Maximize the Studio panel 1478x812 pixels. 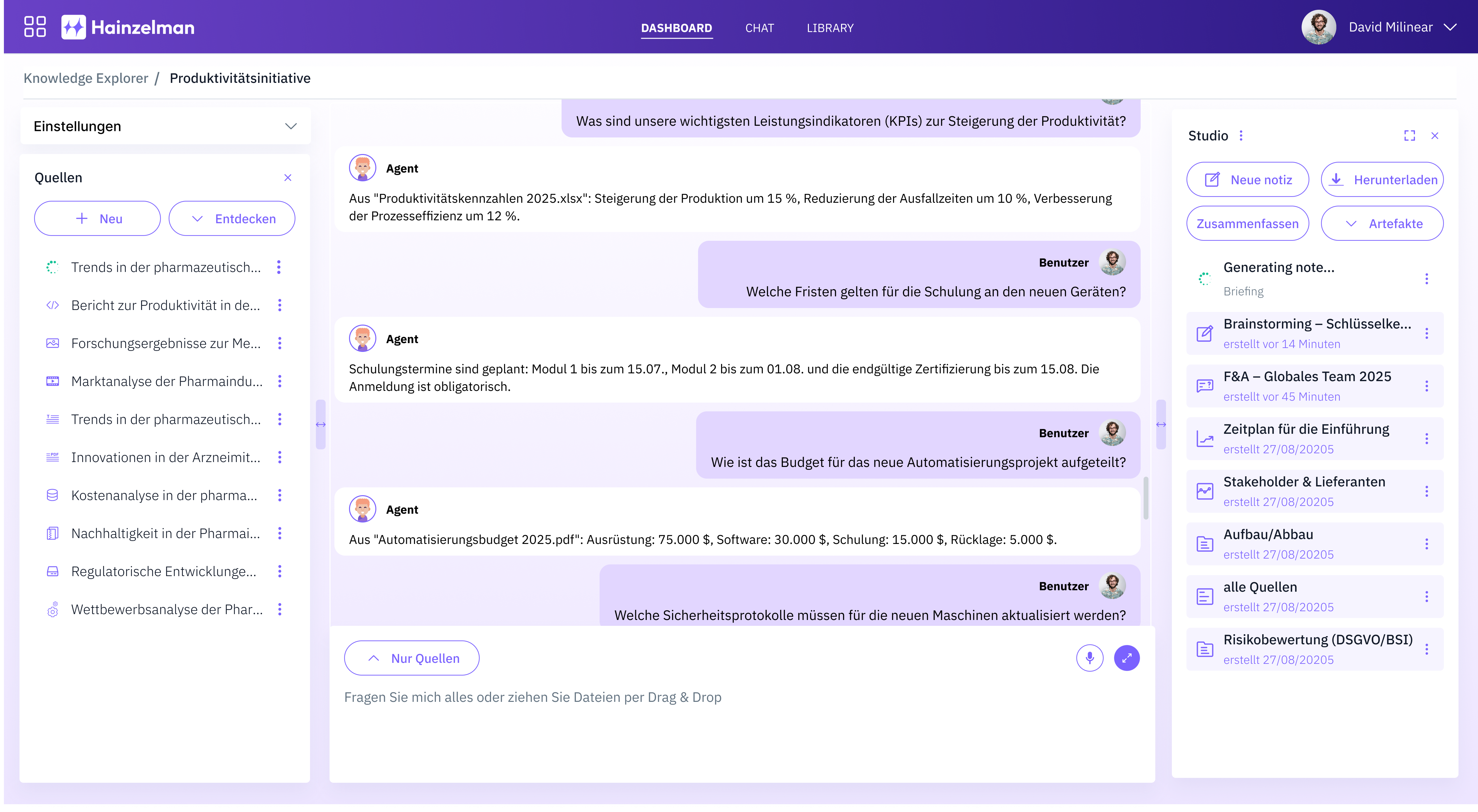tap(1410, 135)
